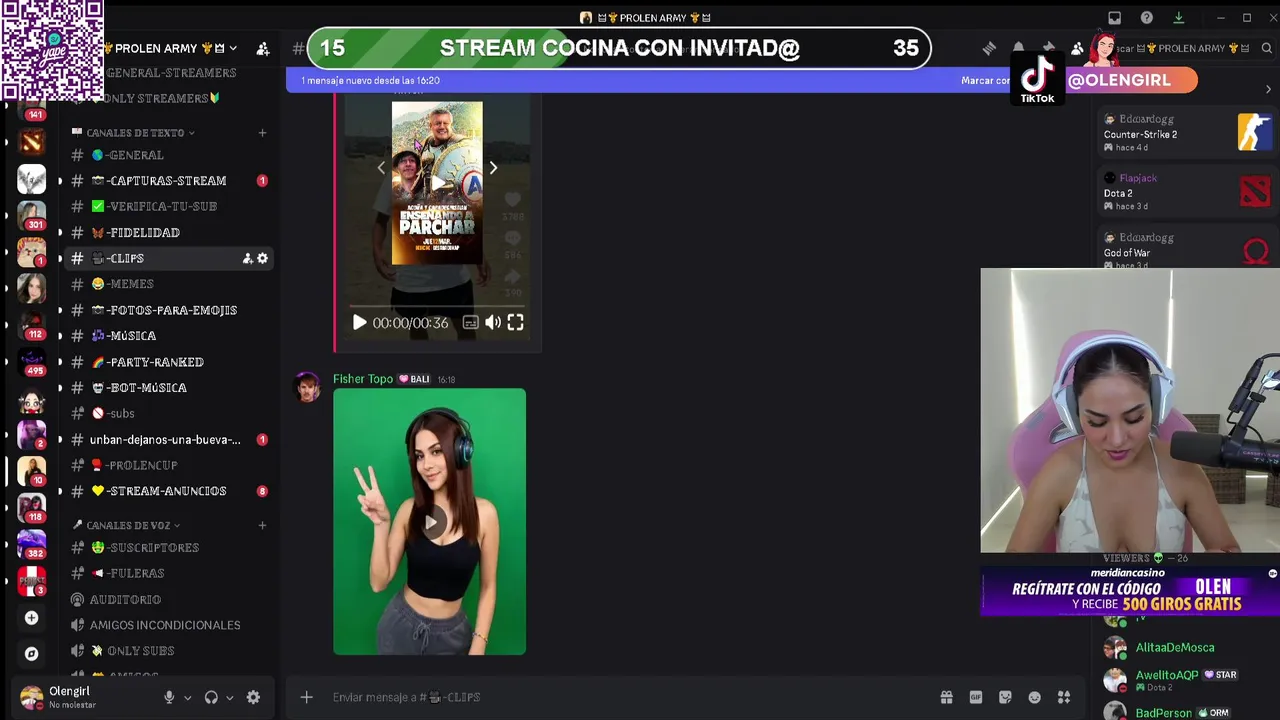Open notification settings bell icon
Screen dimensions: 1280x720
1018,48
